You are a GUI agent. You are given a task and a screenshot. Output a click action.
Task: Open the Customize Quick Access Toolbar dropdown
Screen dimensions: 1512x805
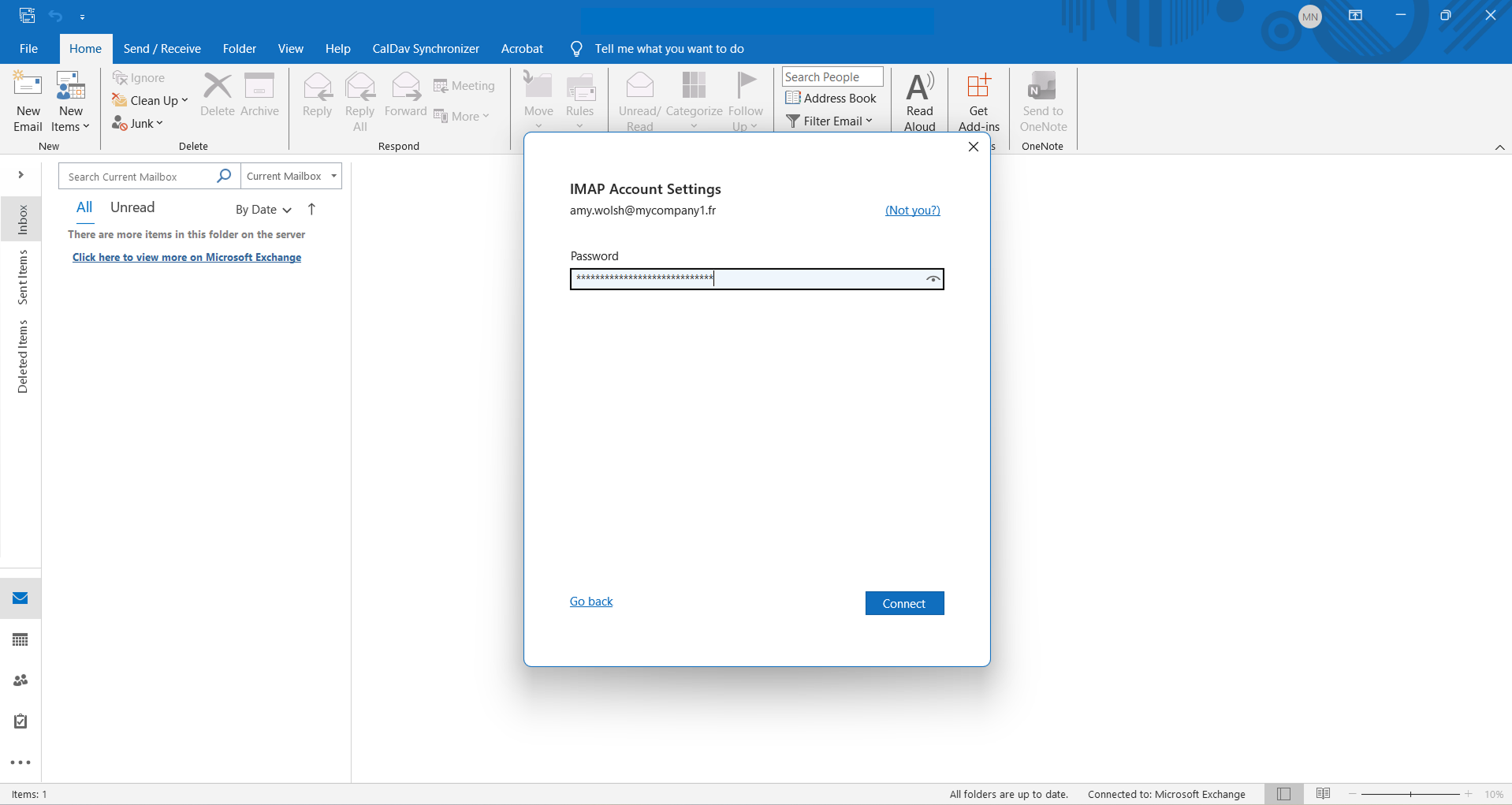click(x=82, y=17)
